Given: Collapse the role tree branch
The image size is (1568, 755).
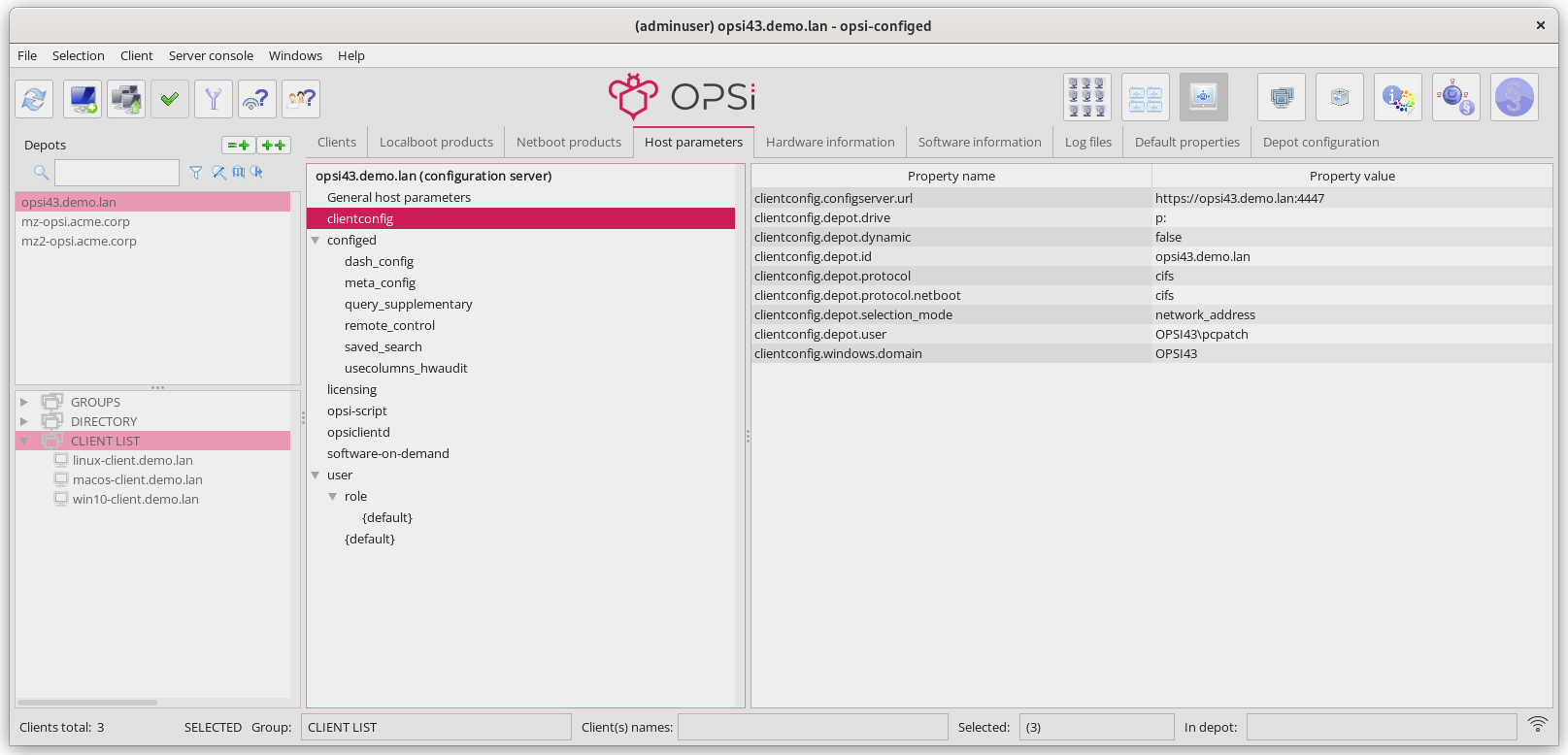Looking at the screenshot, I should [333, 496].
